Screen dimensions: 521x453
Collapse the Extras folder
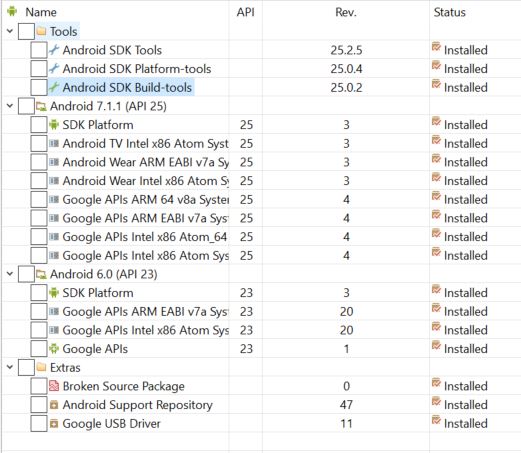(x=10, y=367)
